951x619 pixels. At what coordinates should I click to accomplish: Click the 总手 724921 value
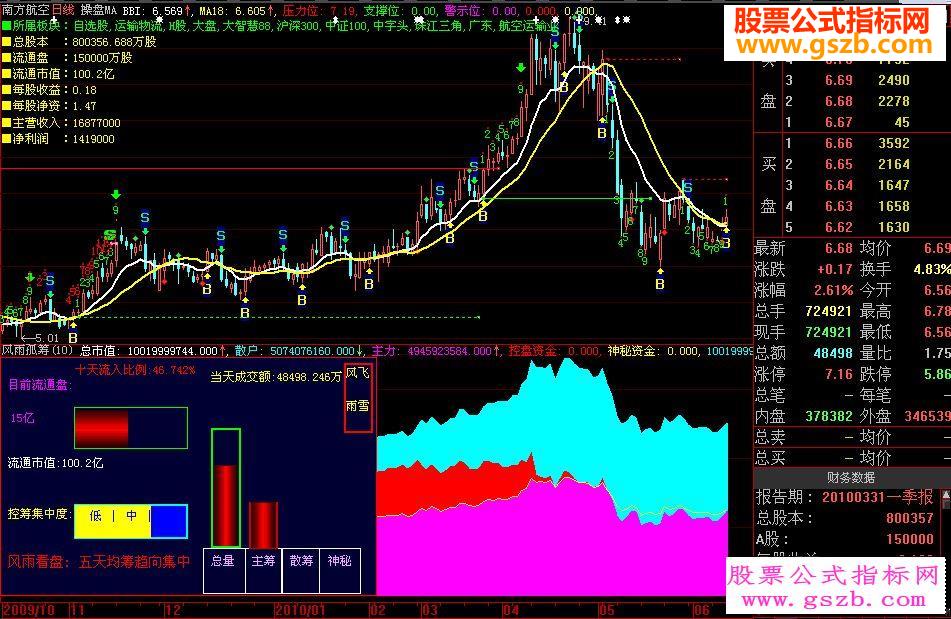(828, 311)
